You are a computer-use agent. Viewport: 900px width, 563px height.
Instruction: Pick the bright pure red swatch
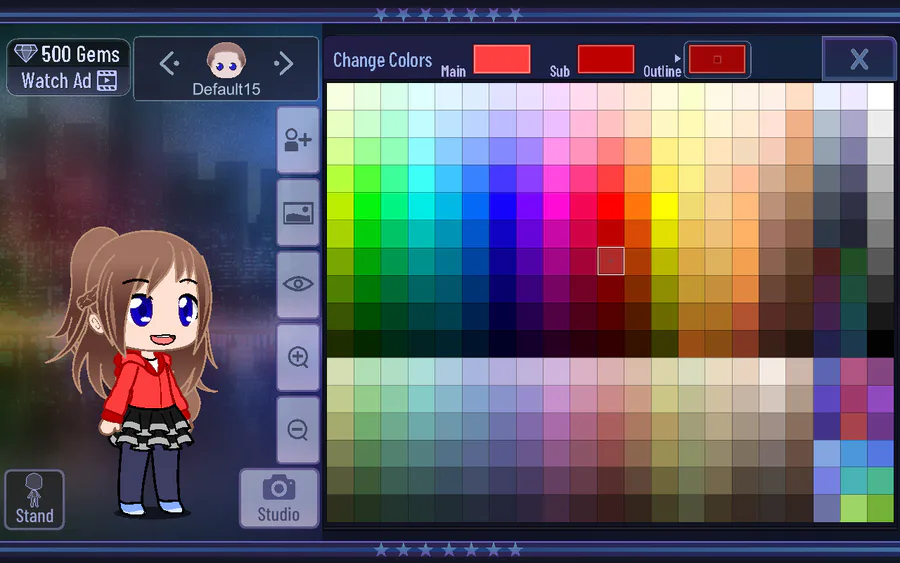pyautogui.click(x=611, y=206)
